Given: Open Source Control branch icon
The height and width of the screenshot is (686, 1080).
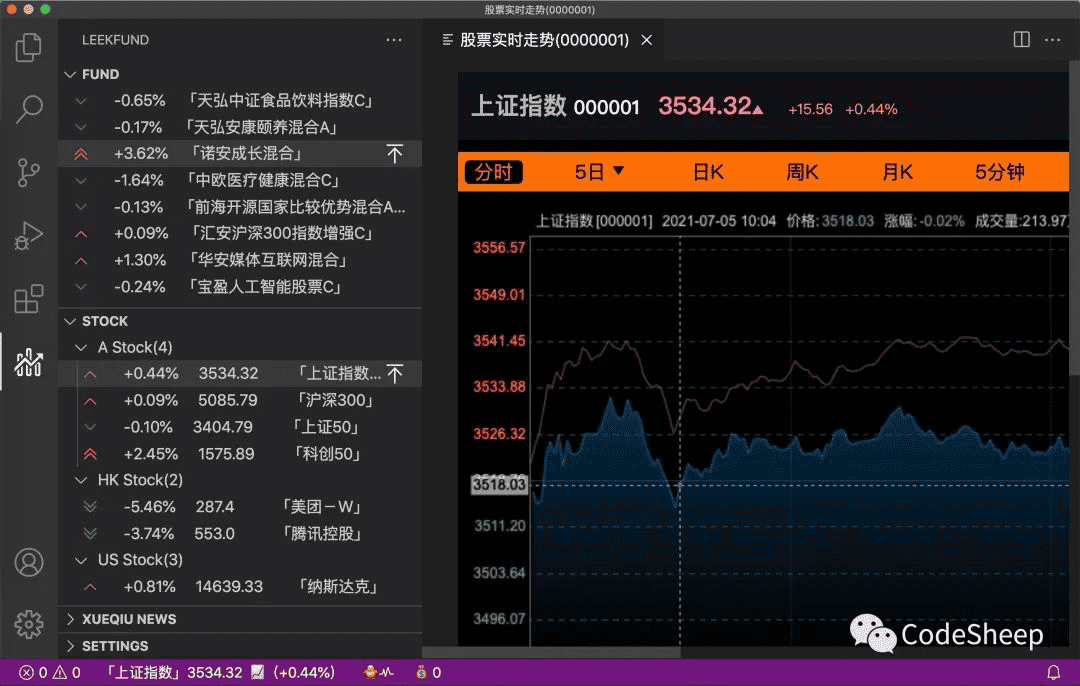Looking at the screenshot, I should 28,172.
